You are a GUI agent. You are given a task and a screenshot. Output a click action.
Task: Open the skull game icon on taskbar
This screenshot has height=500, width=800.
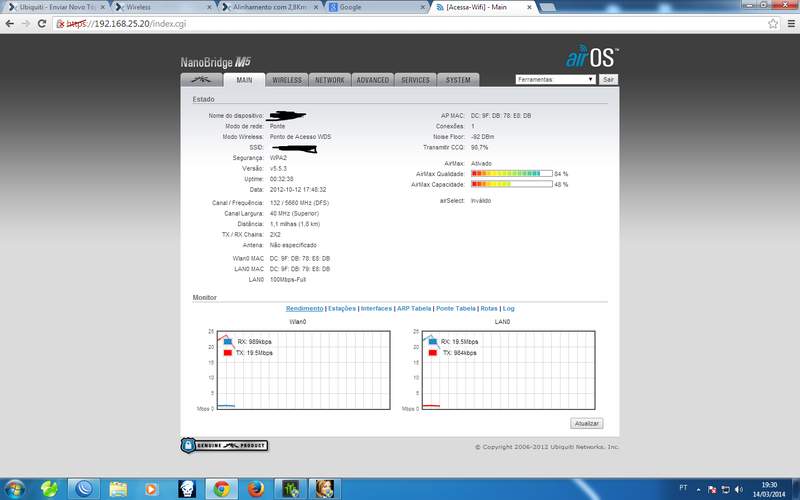coord(187,489)
